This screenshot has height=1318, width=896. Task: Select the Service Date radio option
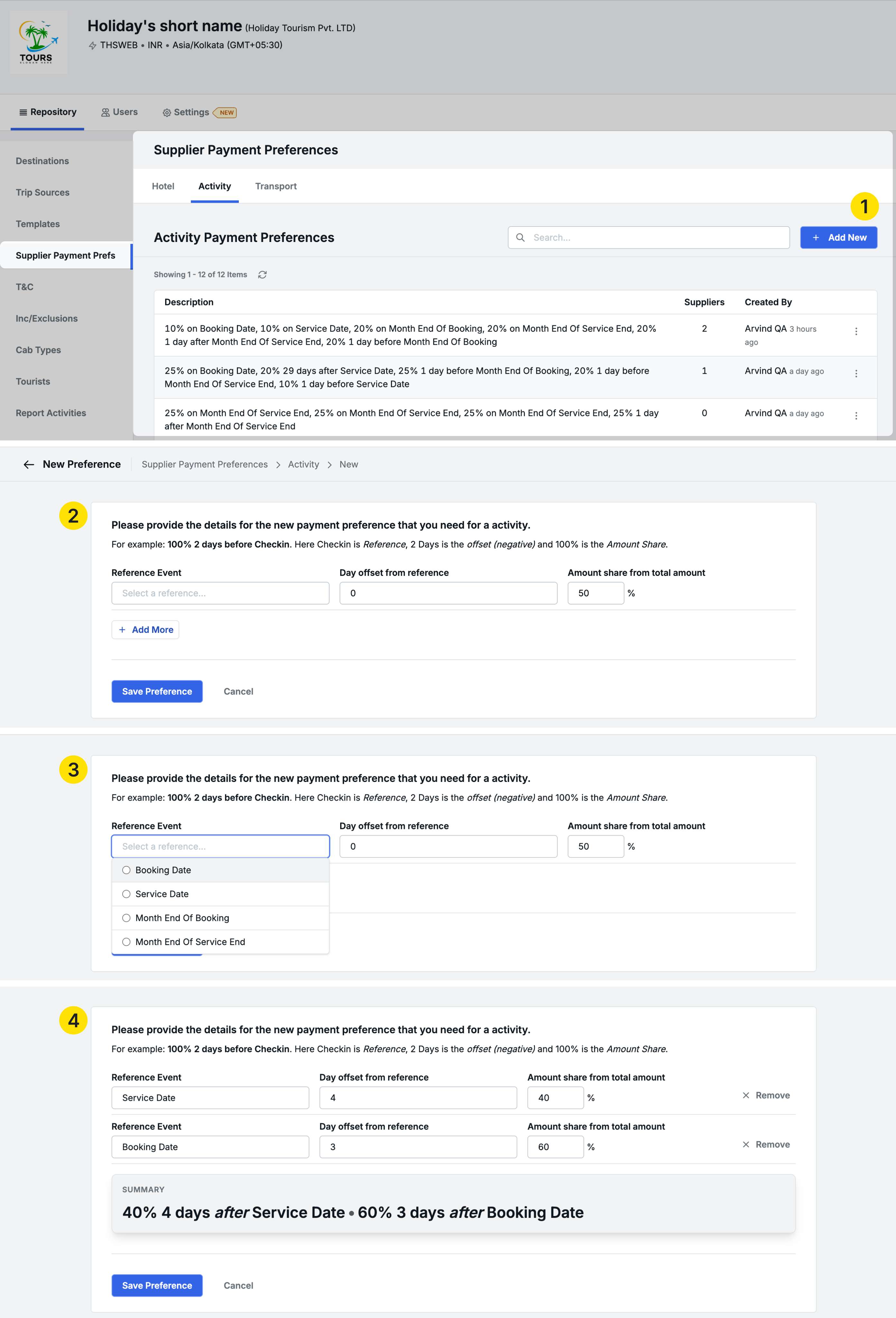point(126,894)
